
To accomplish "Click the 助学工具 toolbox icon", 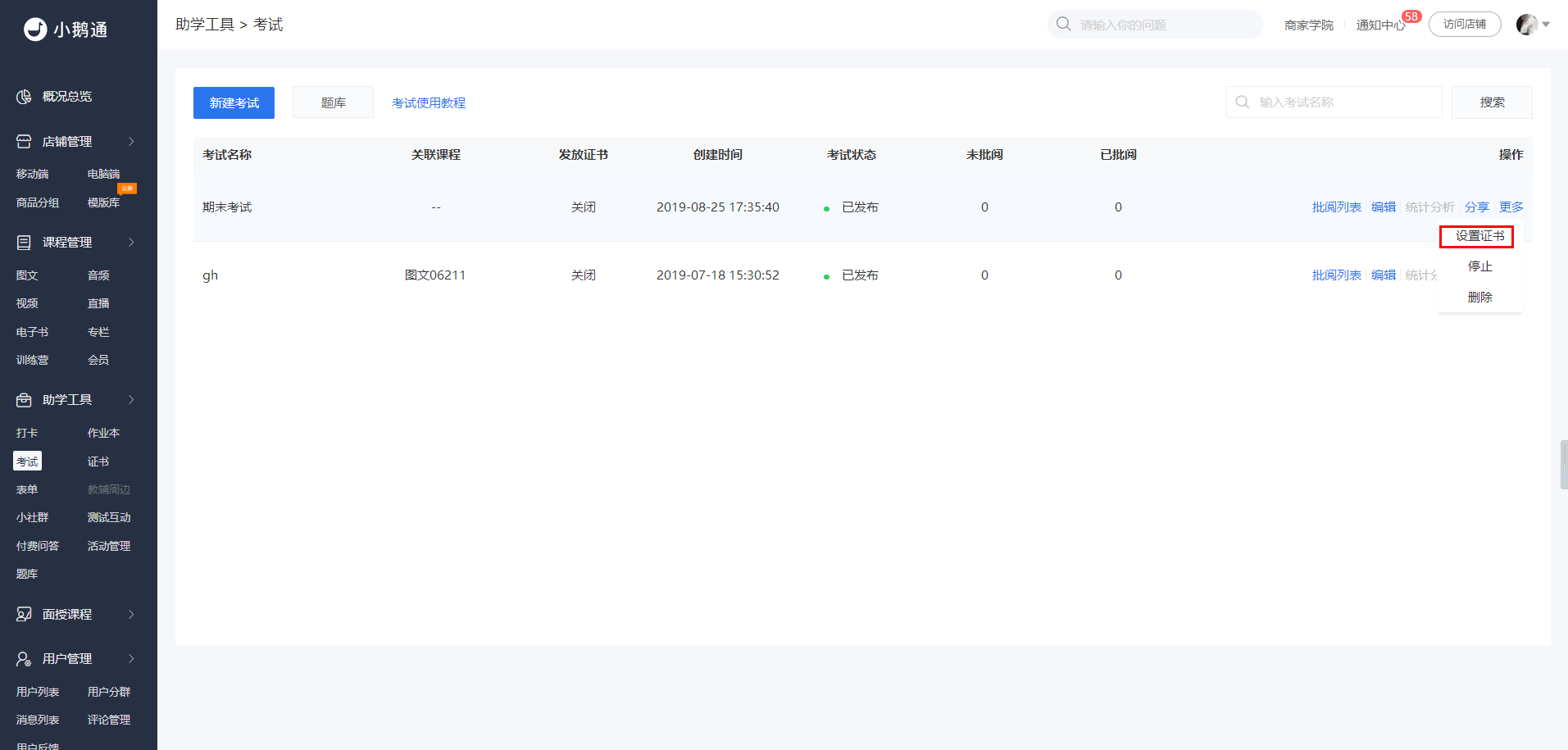I will (24, 400).
